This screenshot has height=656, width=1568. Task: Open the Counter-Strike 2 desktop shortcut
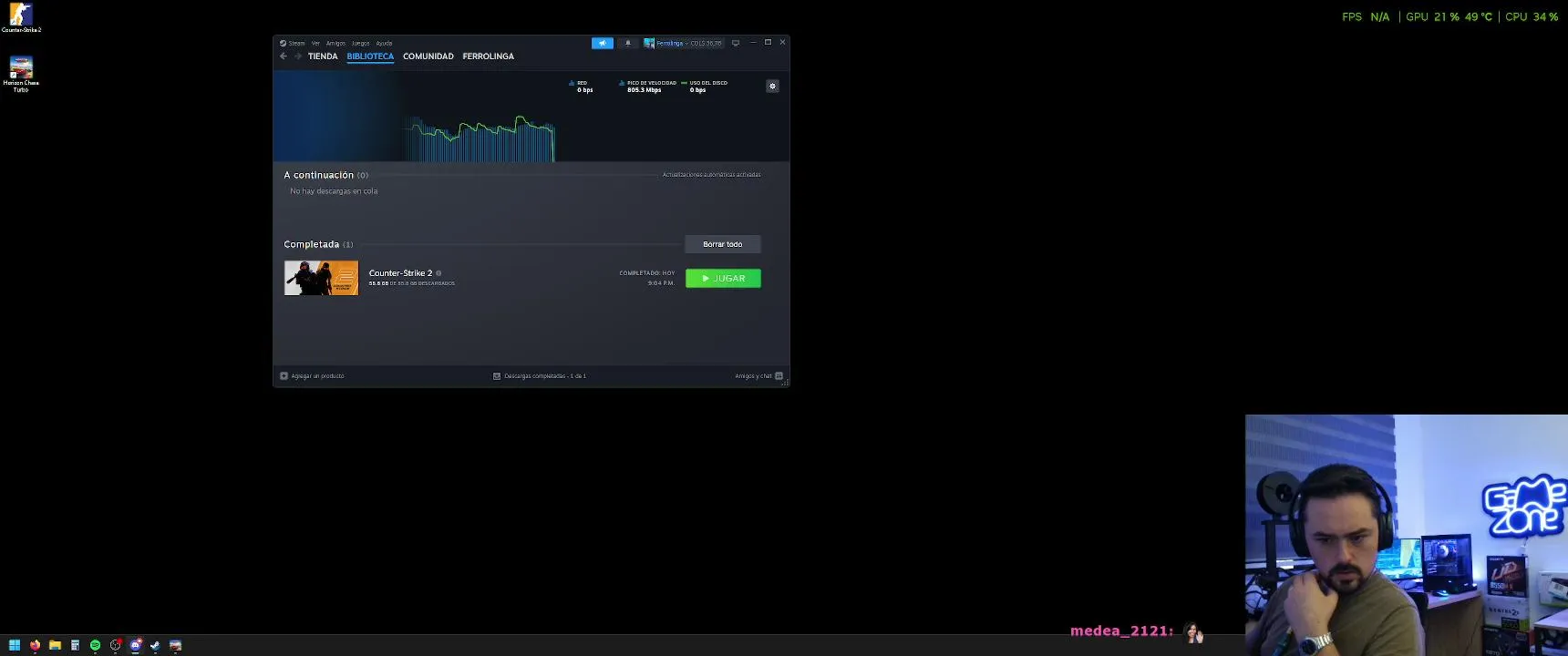pyautogui.click(x=21, y=18)
